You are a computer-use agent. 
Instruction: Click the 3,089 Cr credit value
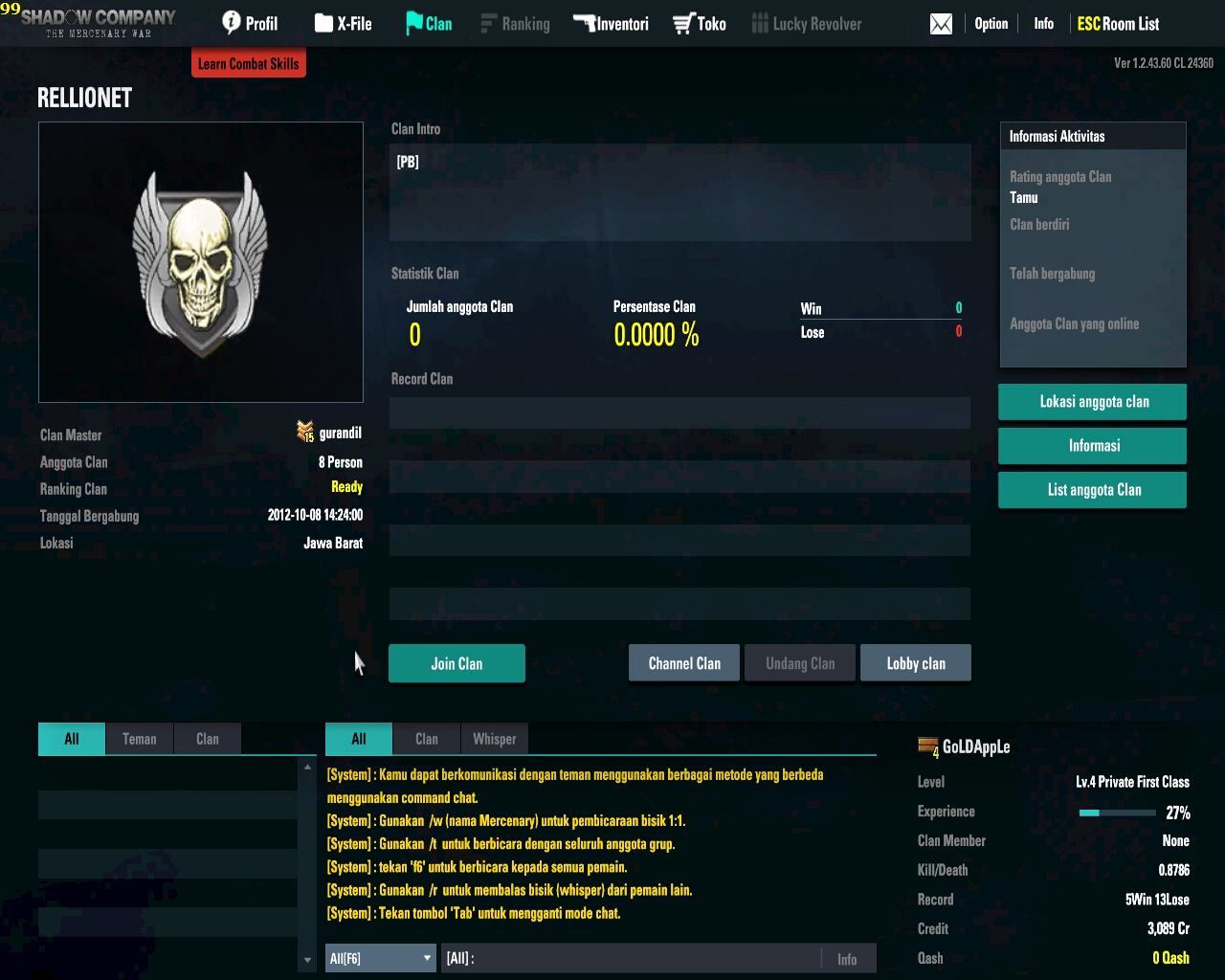tap(1169, 928)
